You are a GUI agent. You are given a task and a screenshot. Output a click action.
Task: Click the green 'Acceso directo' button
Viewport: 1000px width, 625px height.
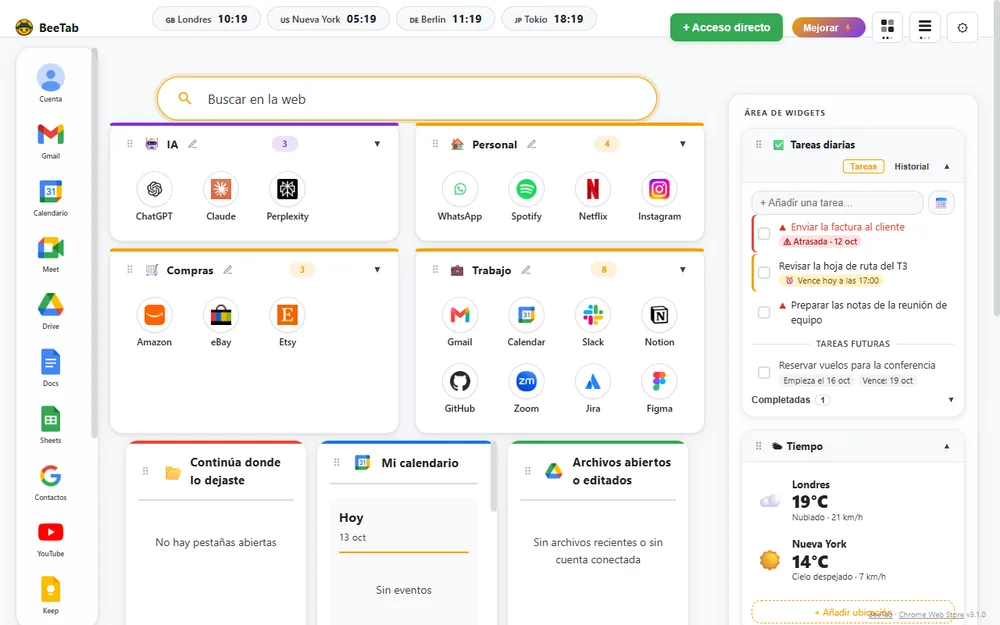726,27
